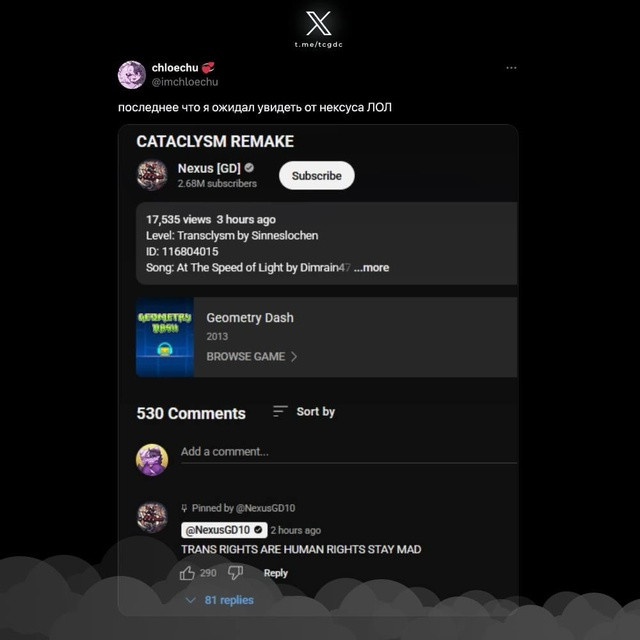Click the Nexus [GD] channel avatar

coord(152,175)
